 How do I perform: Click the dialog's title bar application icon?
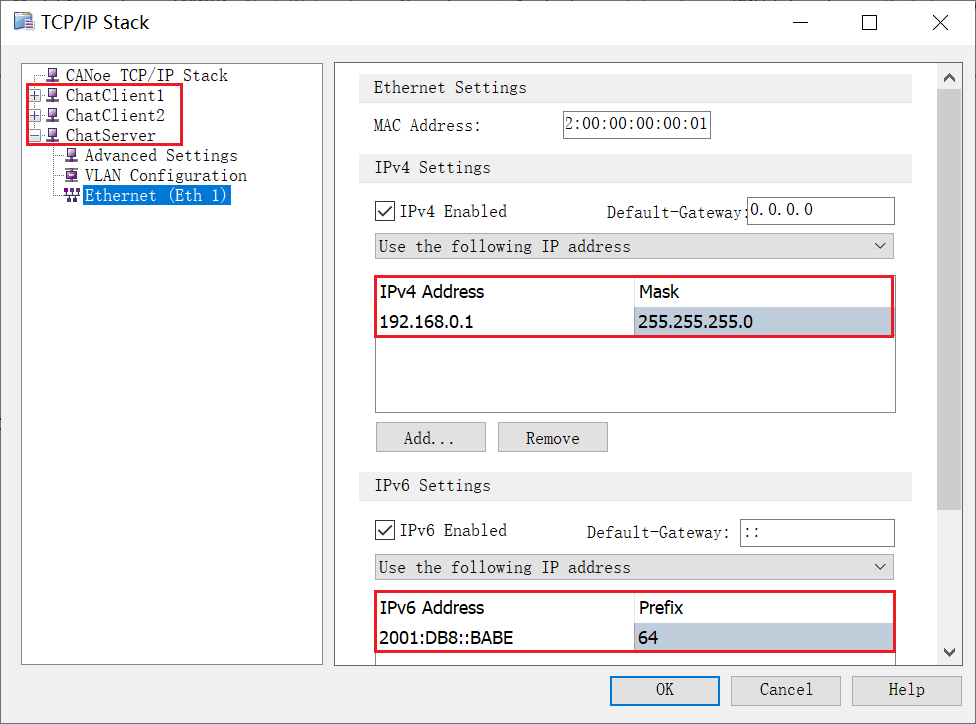pyautogui.click(x=22, y=21)
